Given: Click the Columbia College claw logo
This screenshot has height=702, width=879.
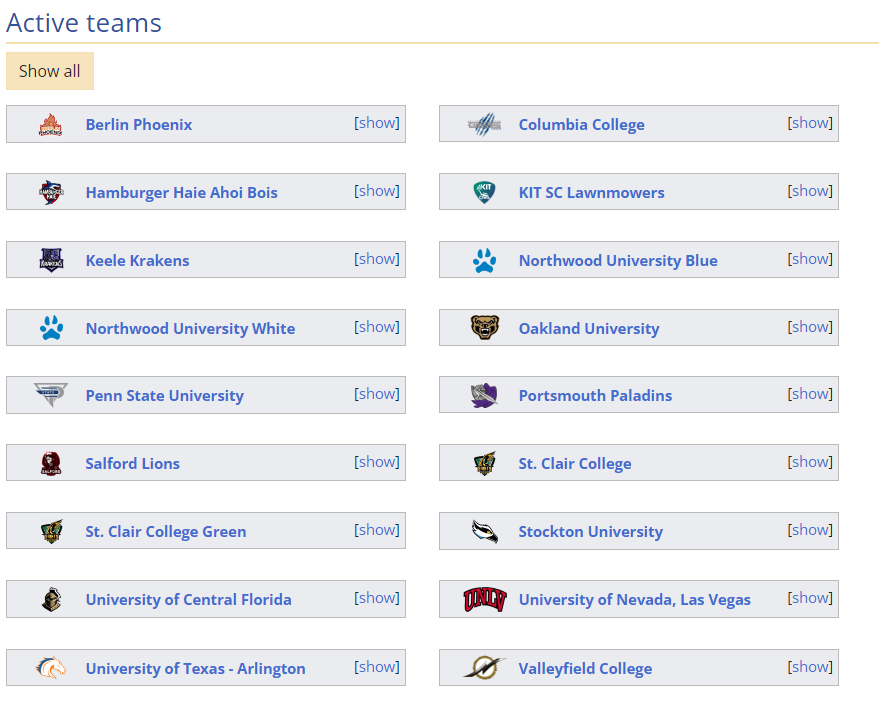Looking at the screenshot, I should click(484, 124).
